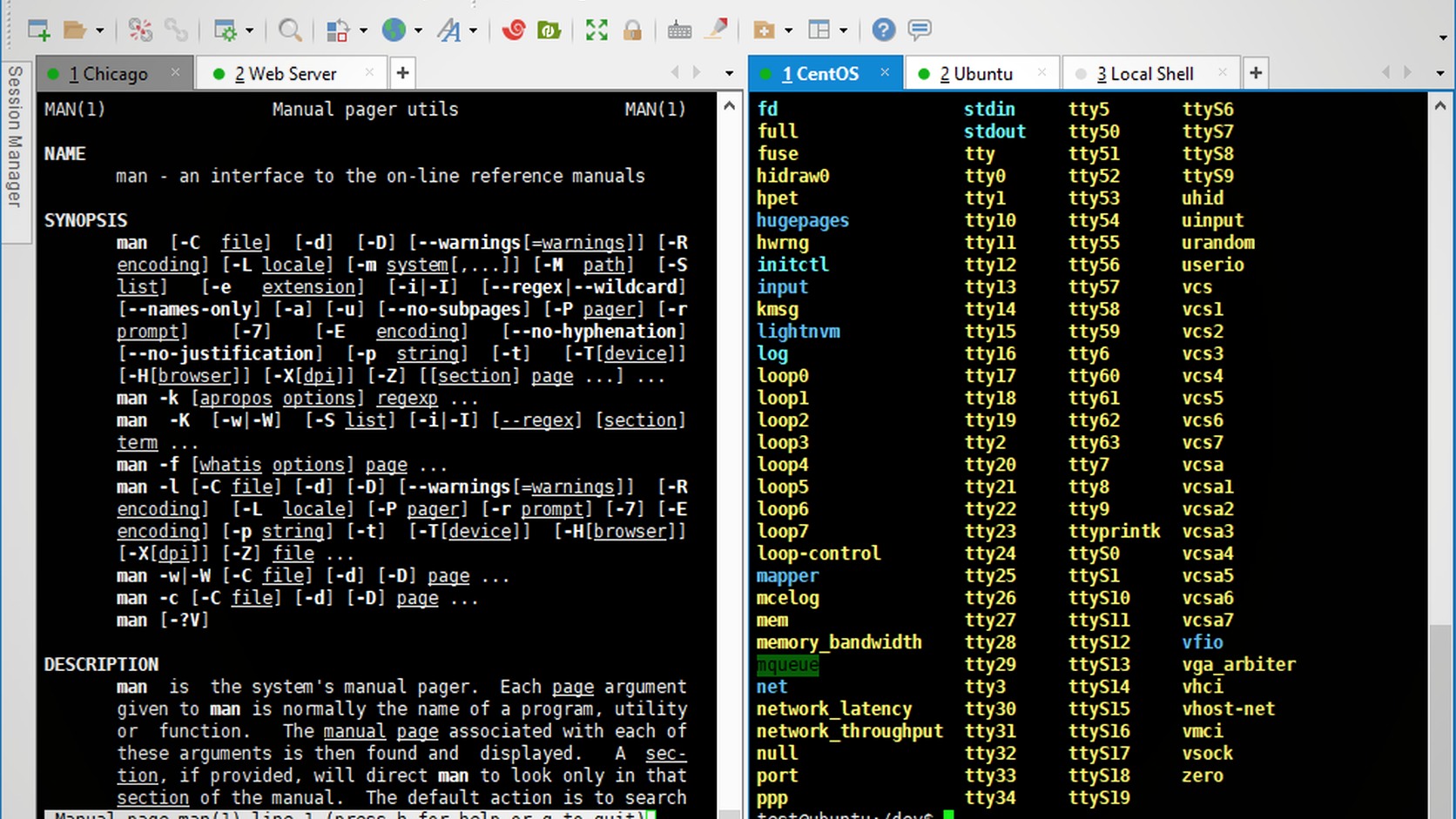Expand the globe encoding dropdown arrow
The width and height of the screenshot is (1456, 819).
click(x=419, y=30)
